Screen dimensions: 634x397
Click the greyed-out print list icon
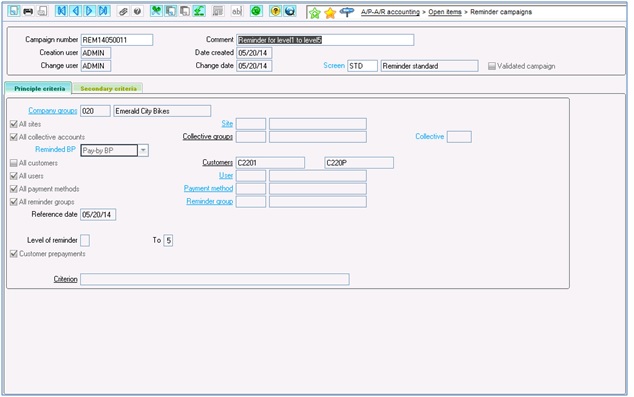point(42,11)
